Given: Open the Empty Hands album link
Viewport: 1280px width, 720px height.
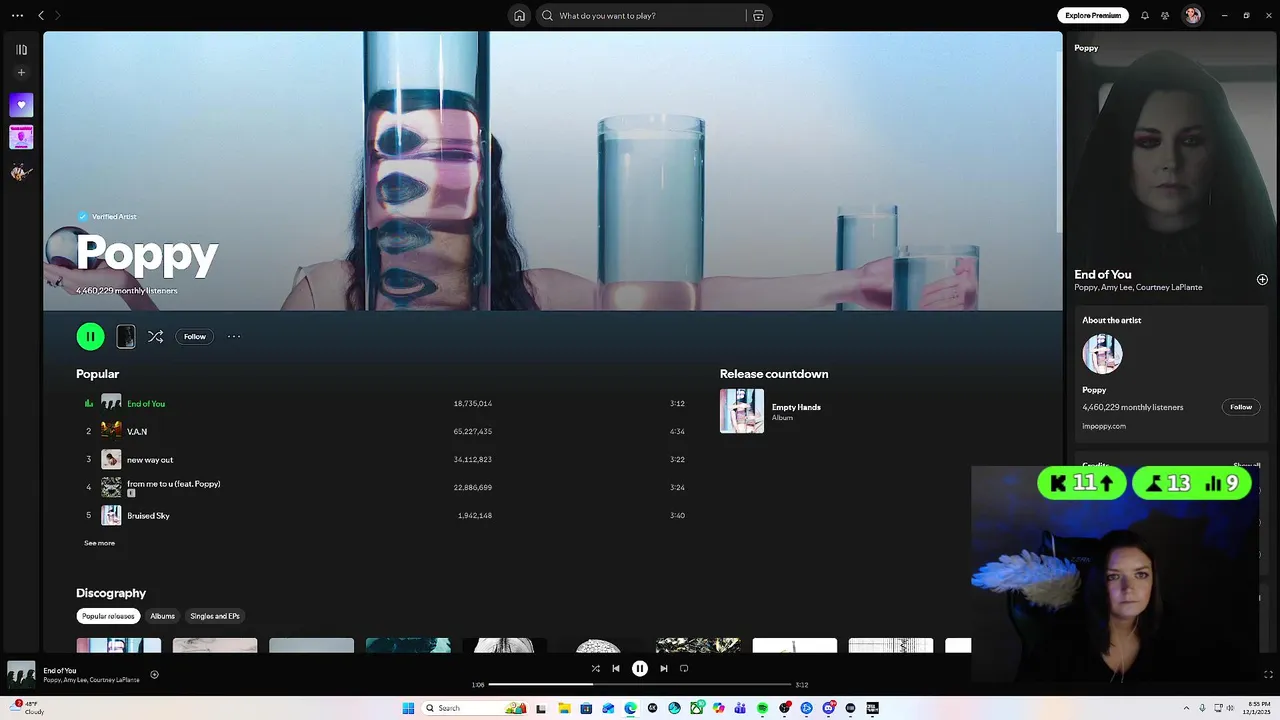Looking at the screenshot, I should coord(796,407).
